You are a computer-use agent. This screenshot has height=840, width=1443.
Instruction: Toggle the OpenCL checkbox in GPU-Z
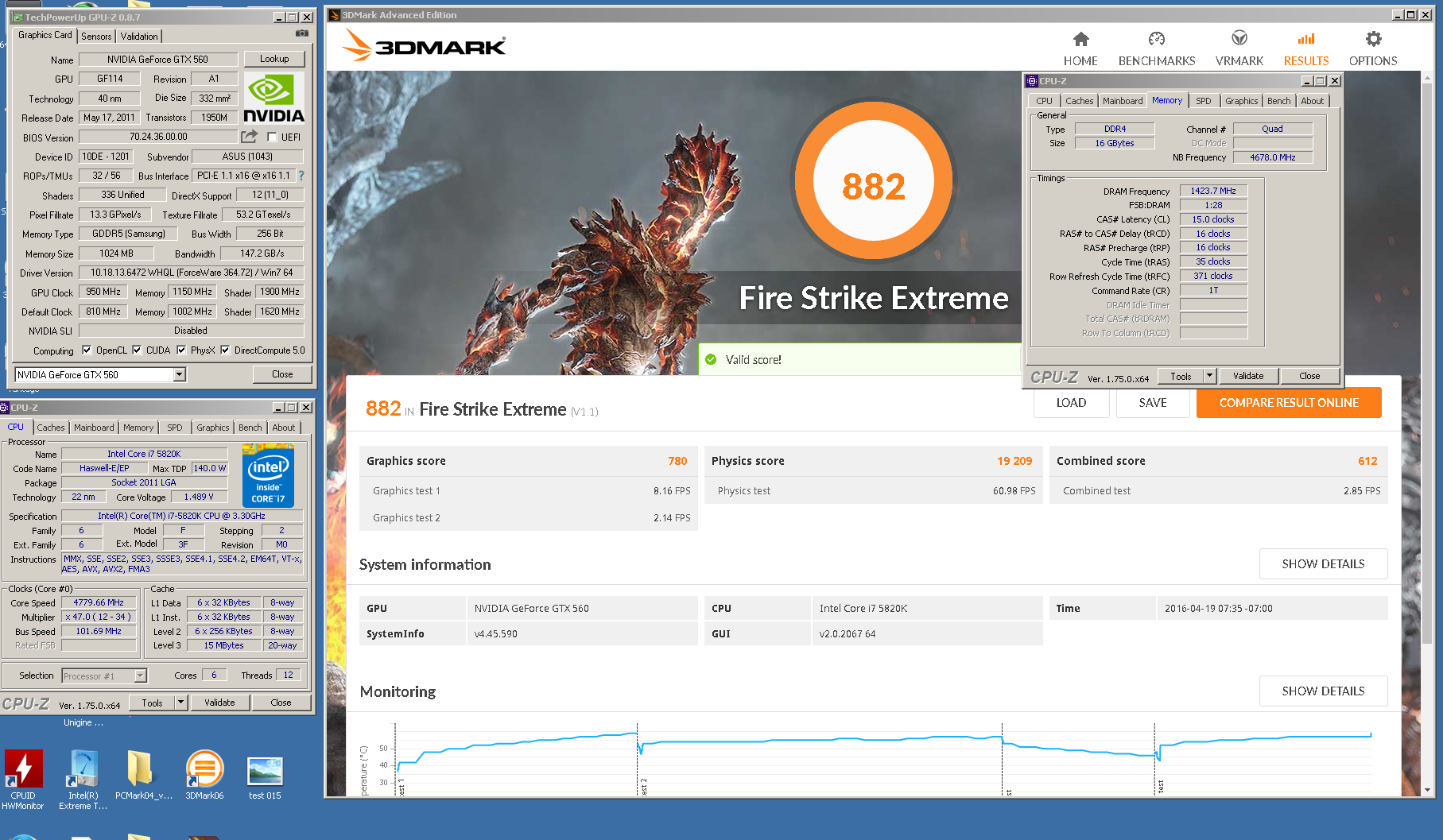coord(87,350)
